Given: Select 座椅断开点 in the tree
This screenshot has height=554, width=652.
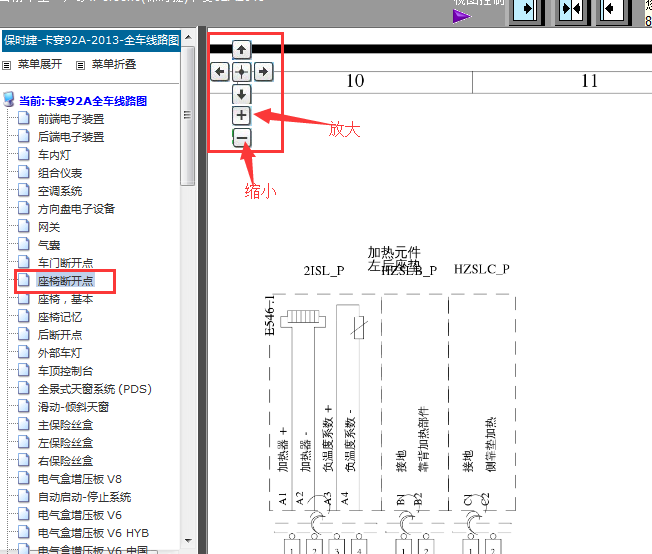Looking at the screenshot, I should (x=65, y=281).
